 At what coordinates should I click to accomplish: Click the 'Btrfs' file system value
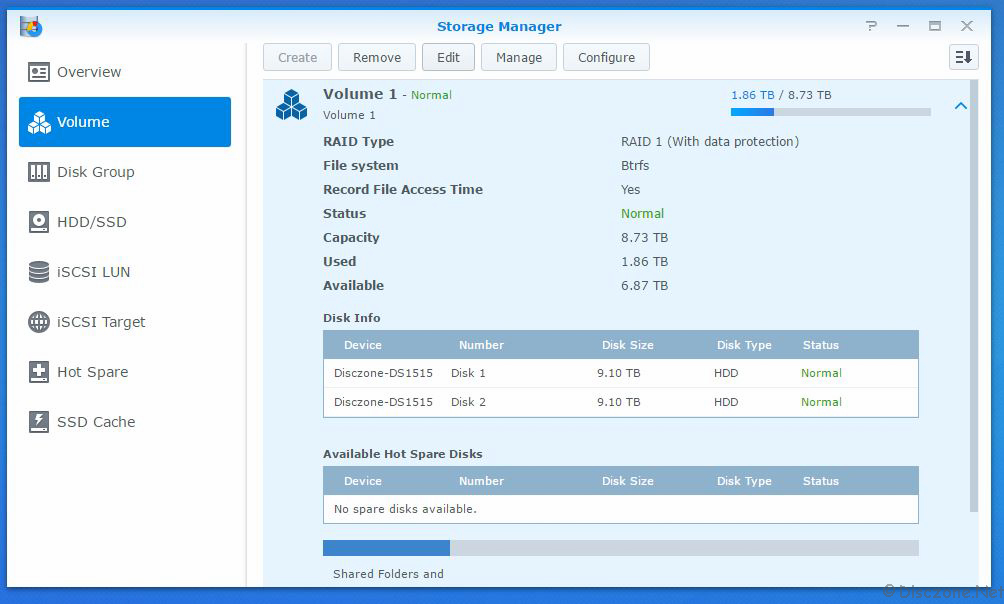[x=635, y=166]
